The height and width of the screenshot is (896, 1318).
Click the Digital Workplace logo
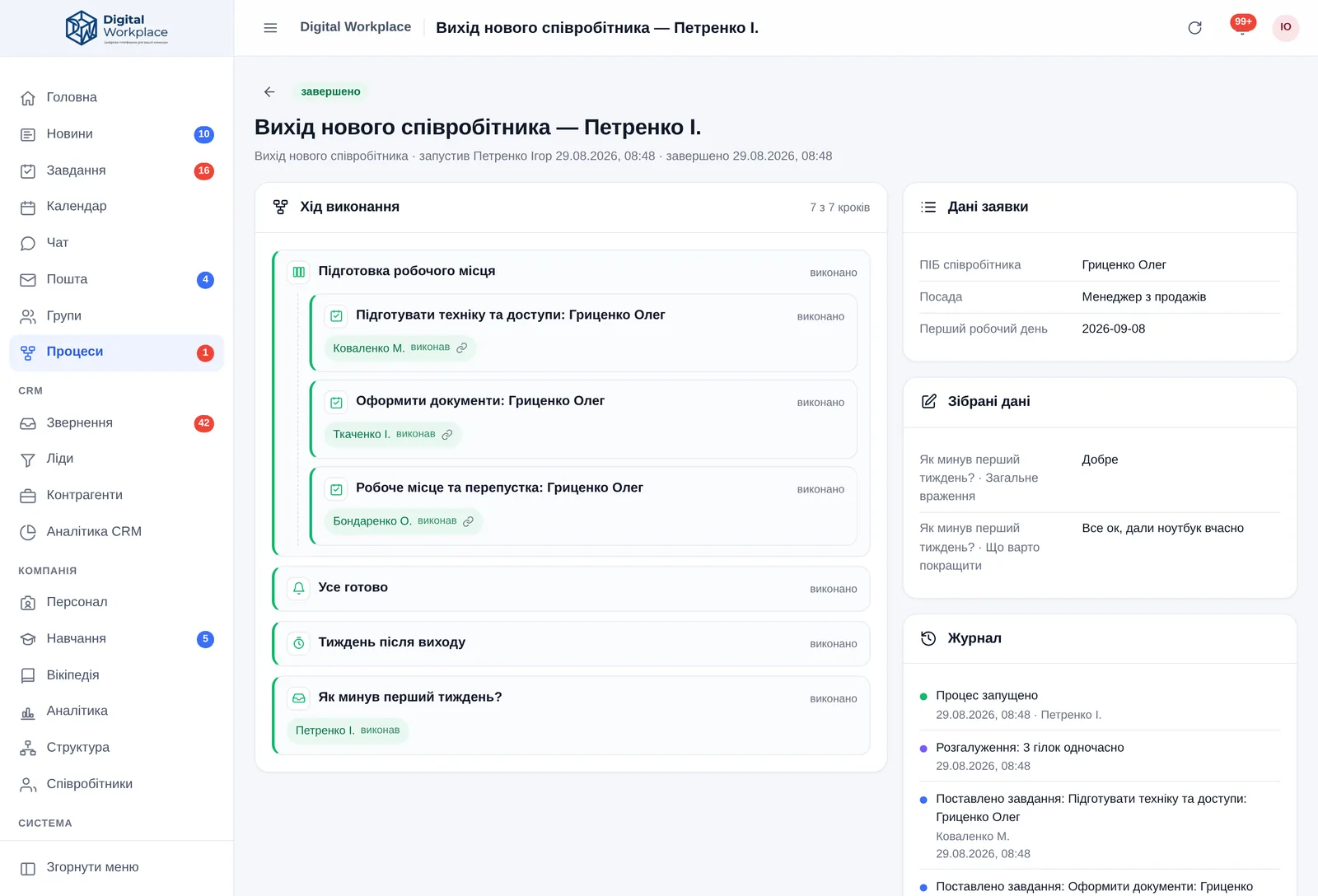pos(116,29)
